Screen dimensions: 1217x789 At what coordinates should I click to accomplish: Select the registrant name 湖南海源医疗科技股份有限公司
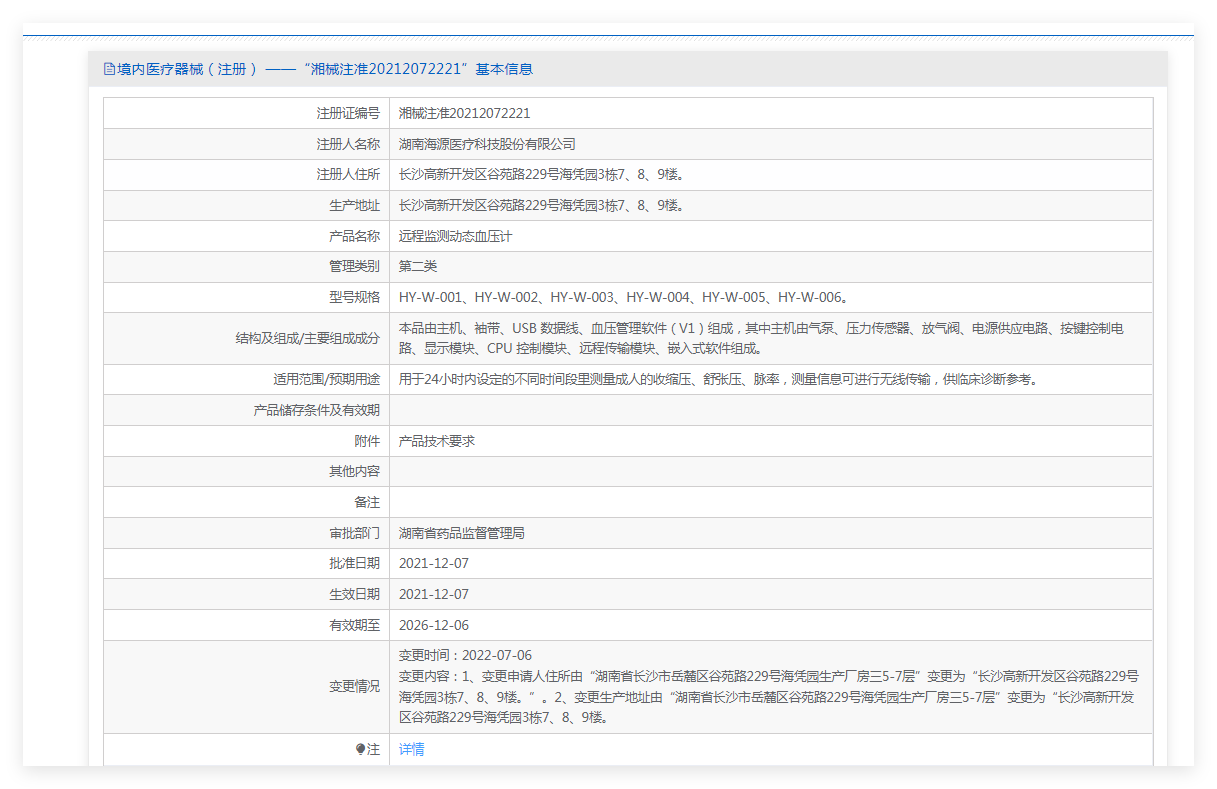pos(487,144)
